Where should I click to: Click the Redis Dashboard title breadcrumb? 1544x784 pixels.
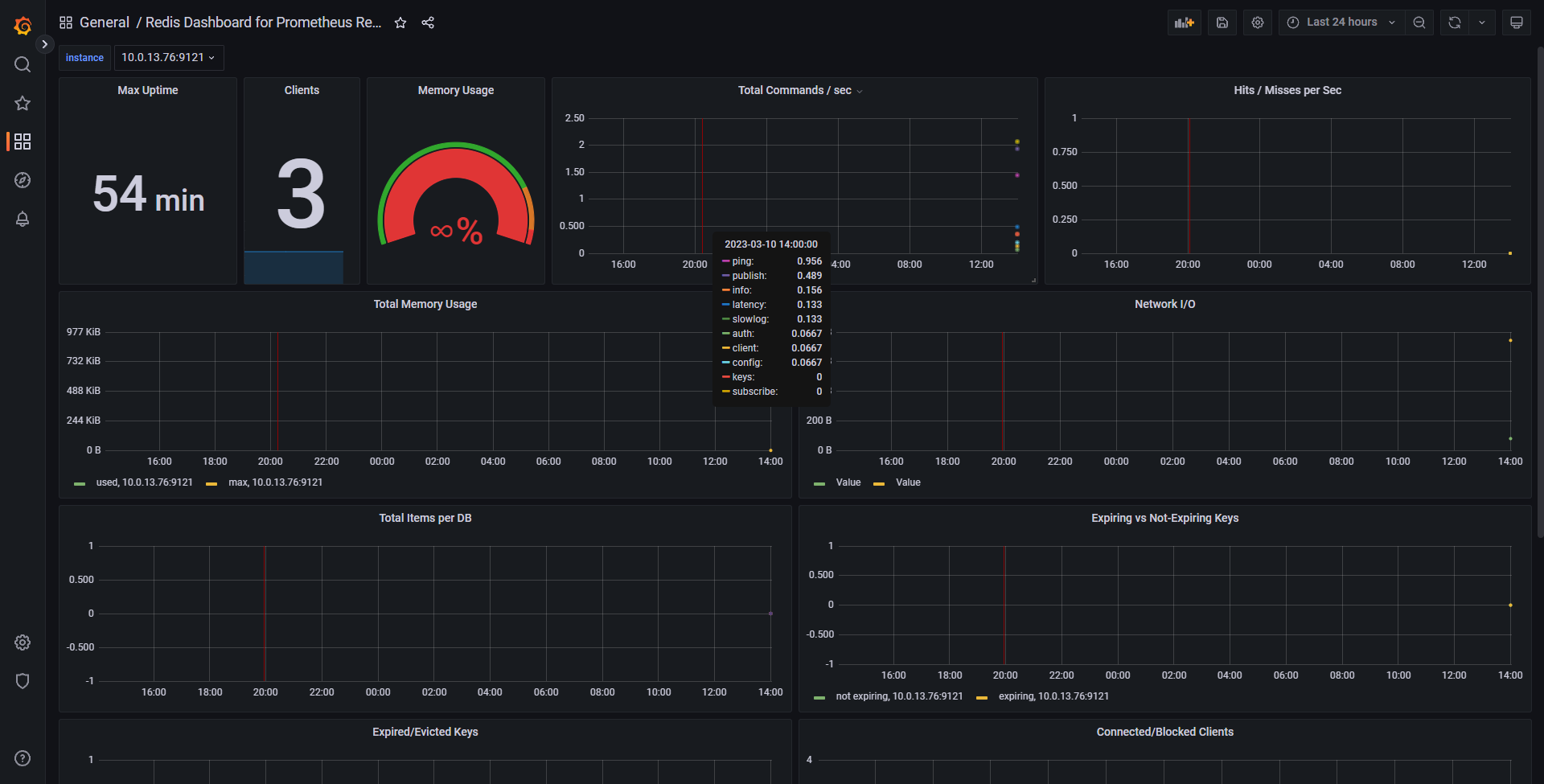[264, 23]
